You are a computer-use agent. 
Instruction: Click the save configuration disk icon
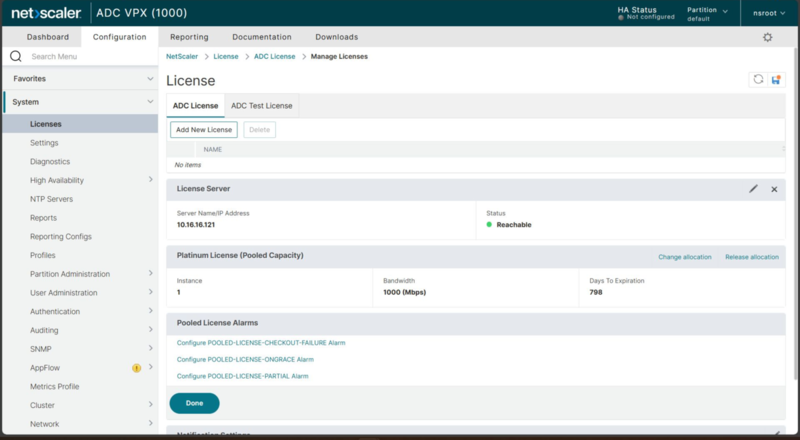coord(776,80)
